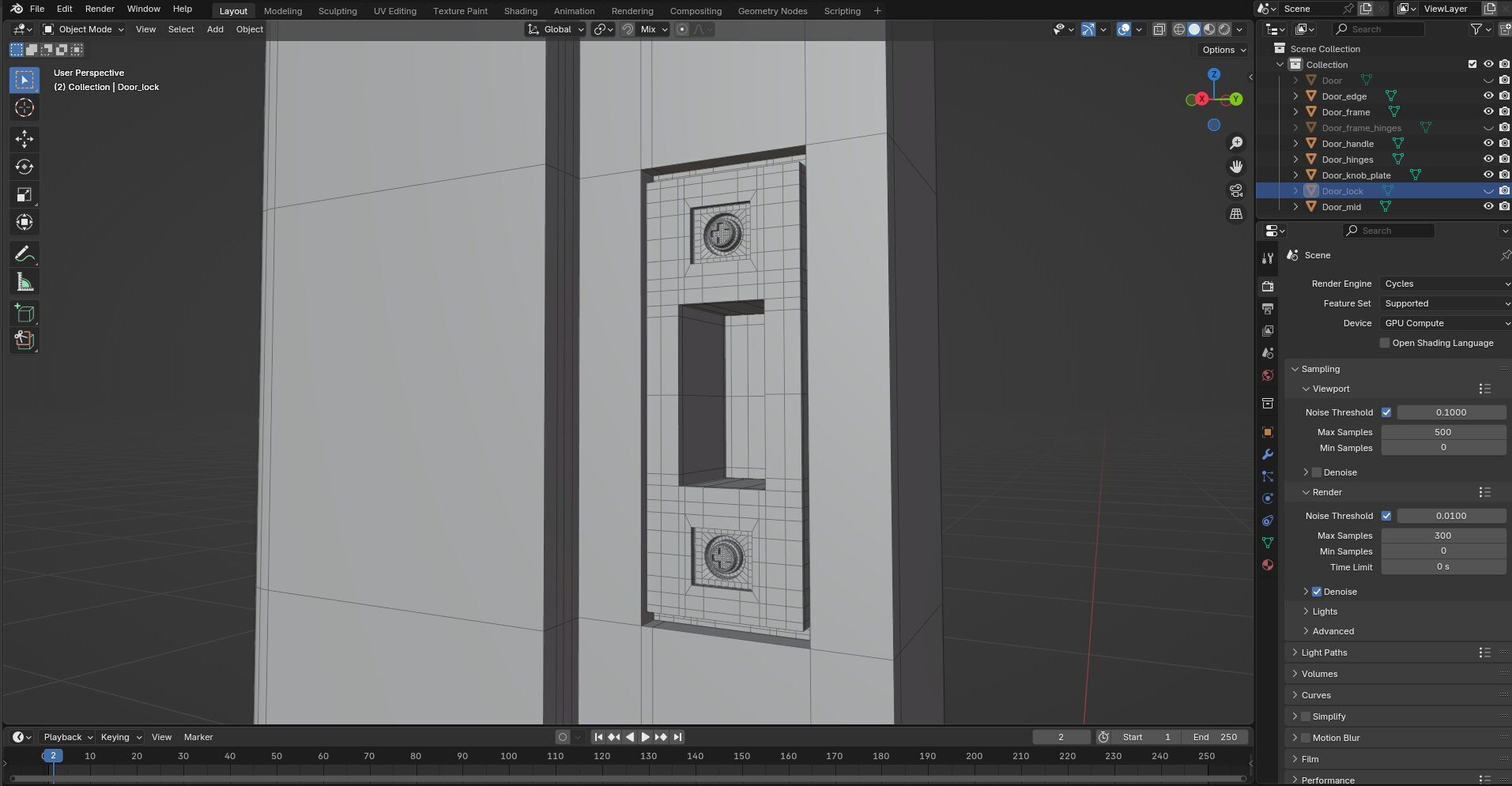
Task: Toggle render Noise Threshold checkbox
Action: (x=1386, y=516)
